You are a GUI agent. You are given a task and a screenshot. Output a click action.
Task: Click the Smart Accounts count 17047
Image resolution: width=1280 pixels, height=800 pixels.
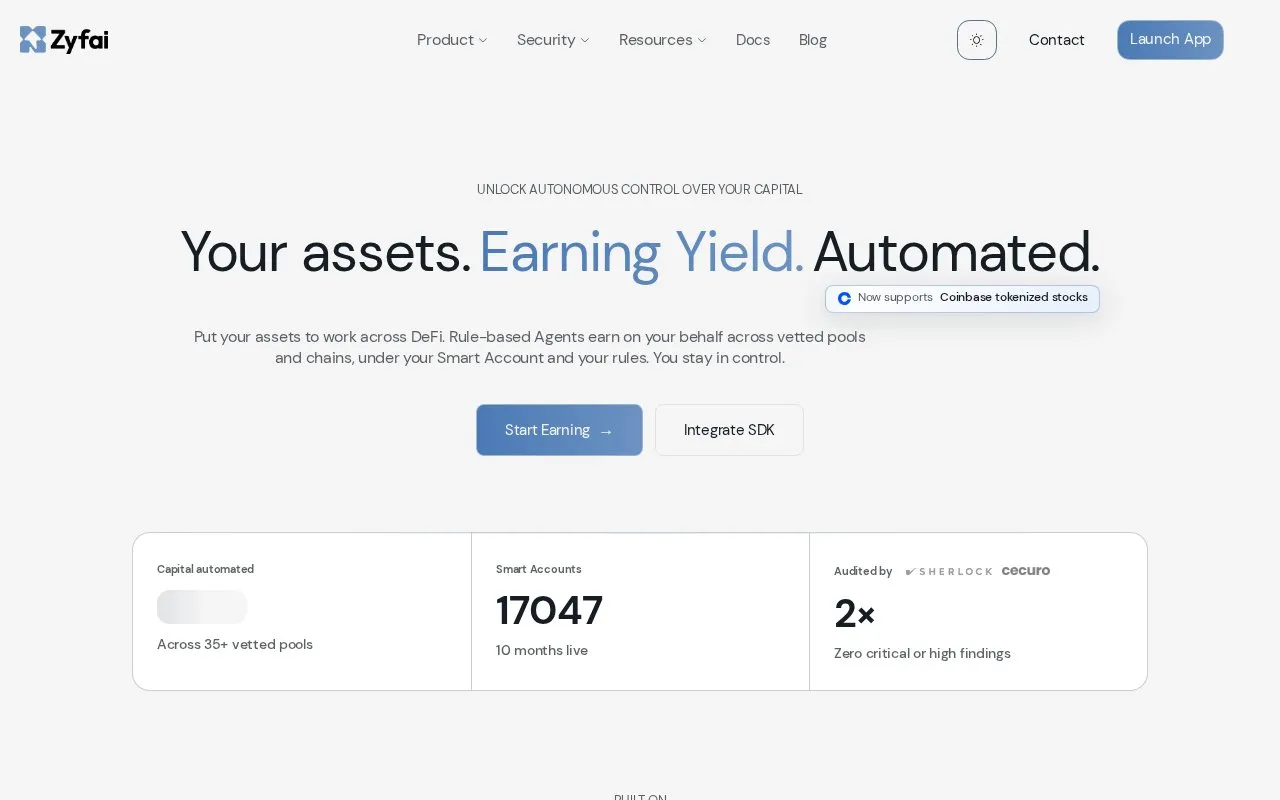[x=549, y=610]
